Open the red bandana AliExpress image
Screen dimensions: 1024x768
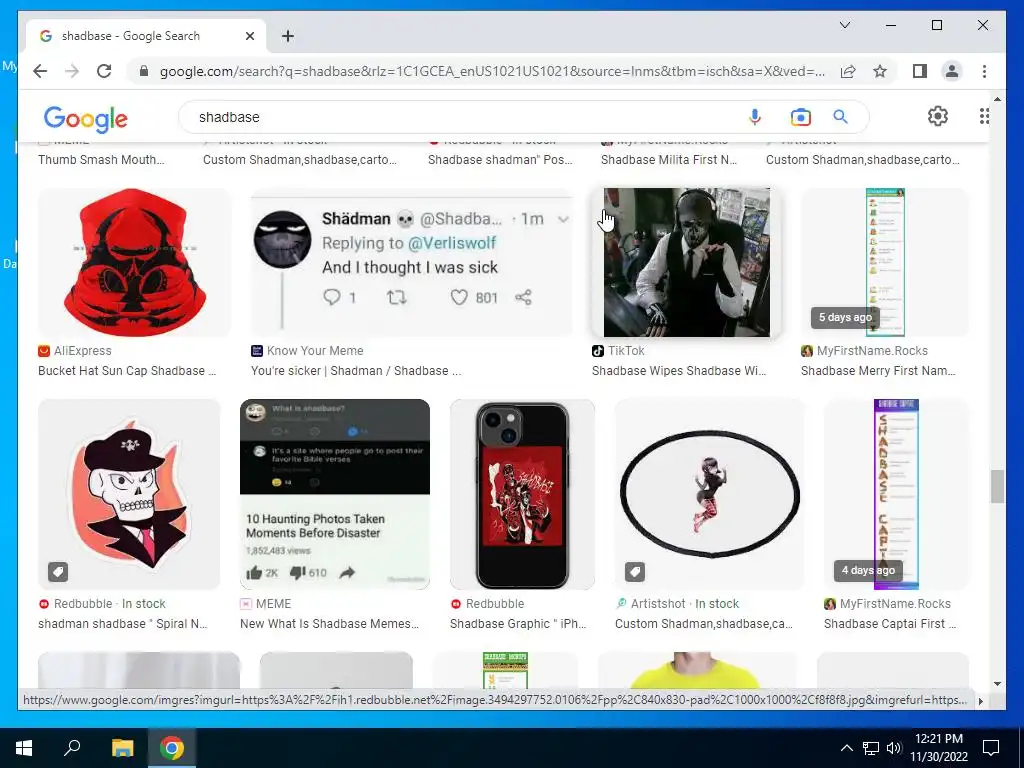135,262
